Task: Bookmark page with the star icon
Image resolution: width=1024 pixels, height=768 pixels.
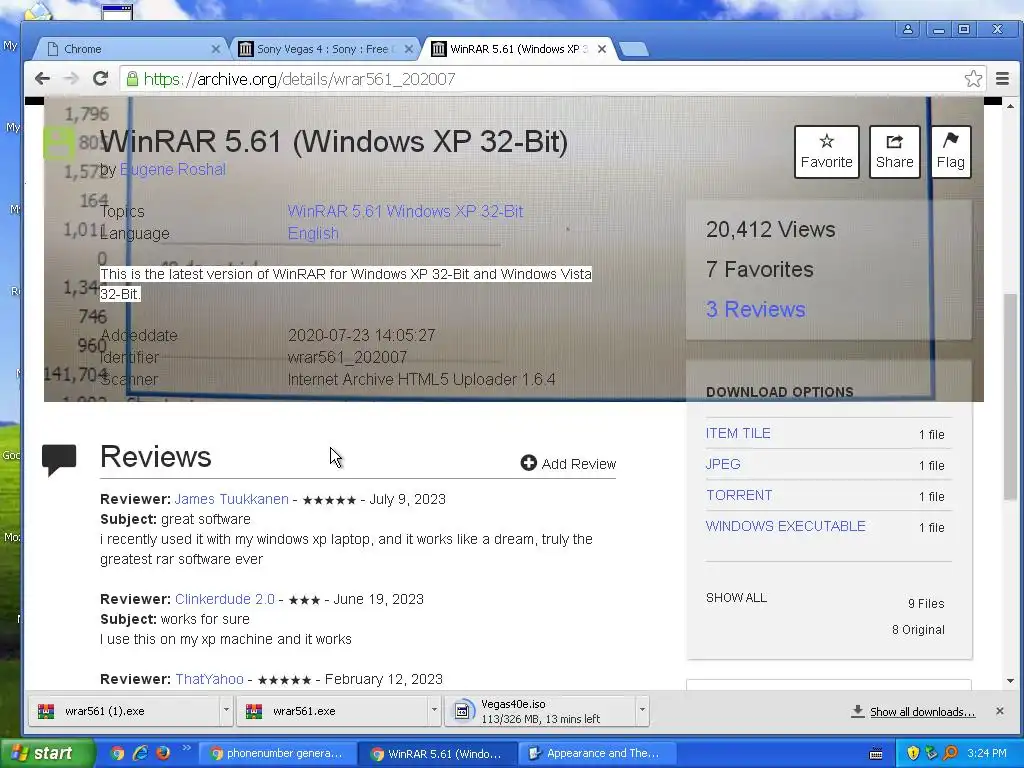Action: pos(973,79)
